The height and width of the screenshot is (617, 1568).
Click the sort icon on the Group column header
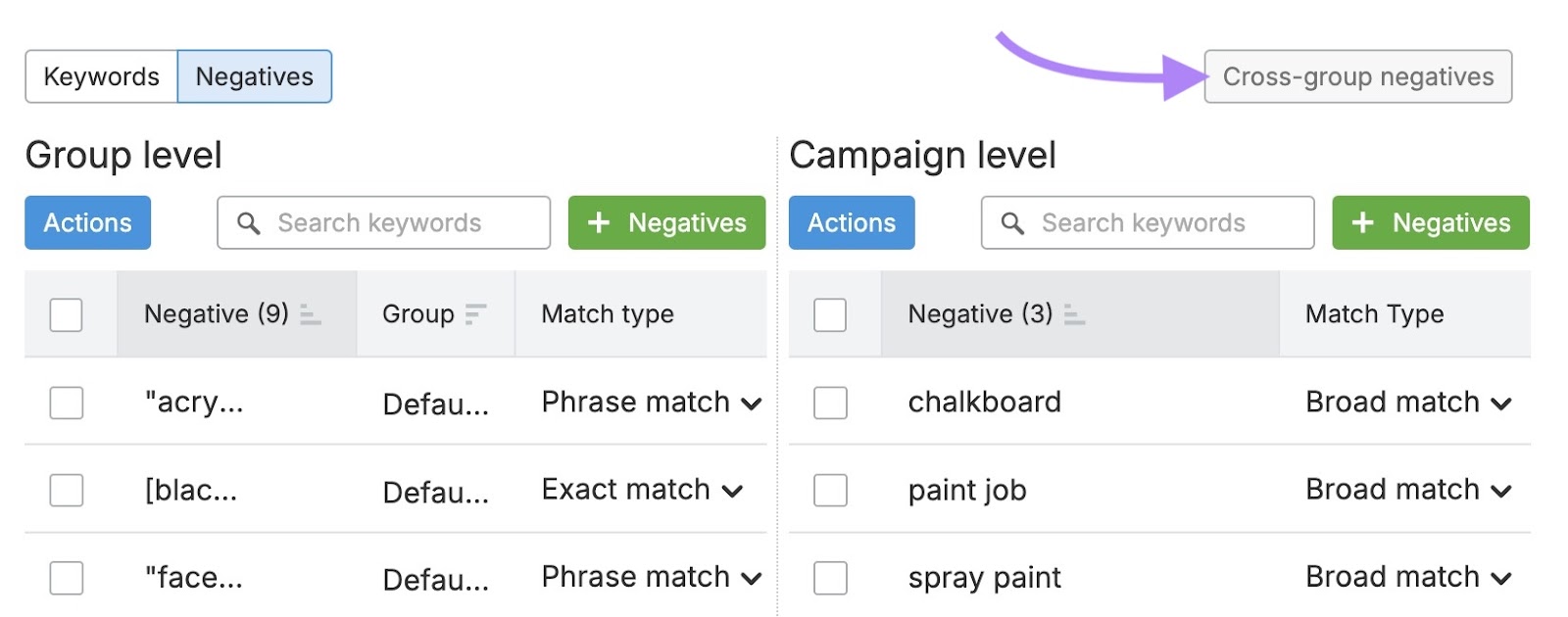tap(476, 314)
